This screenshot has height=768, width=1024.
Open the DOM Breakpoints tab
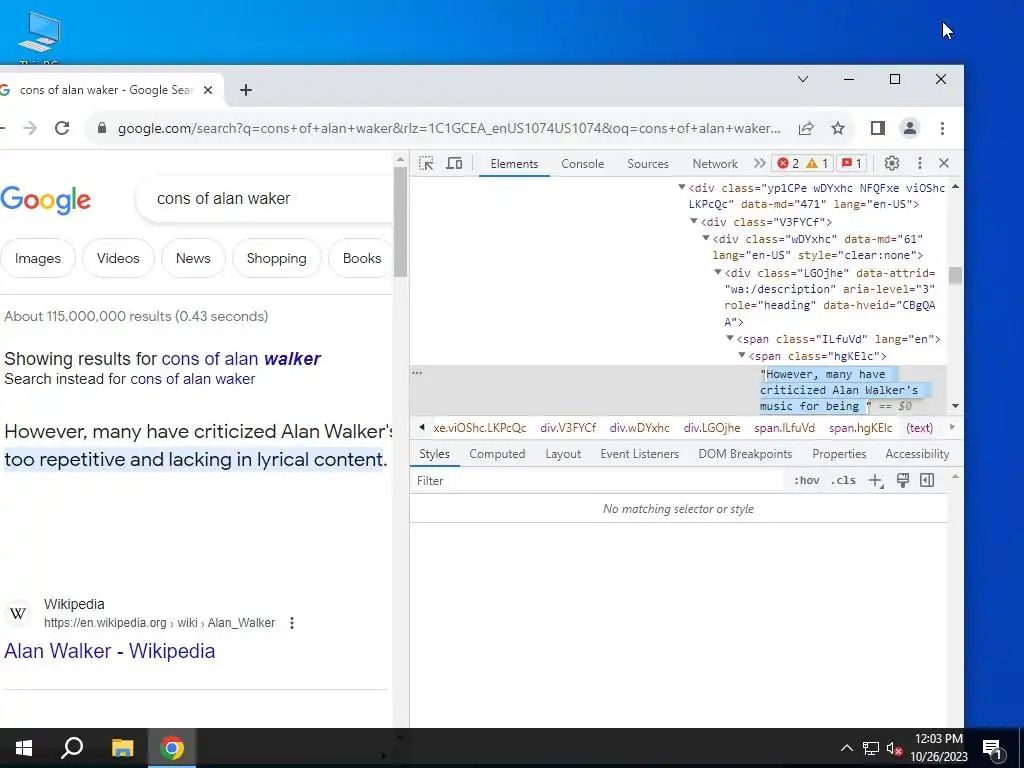click(x=745, y=454)
